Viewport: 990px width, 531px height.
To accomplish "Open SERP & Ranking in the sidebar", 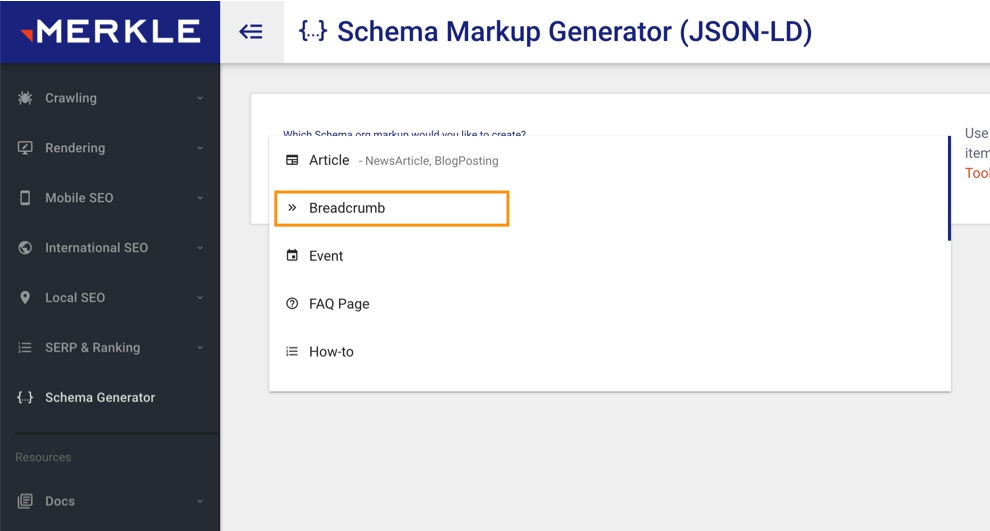I will [110, 347].
